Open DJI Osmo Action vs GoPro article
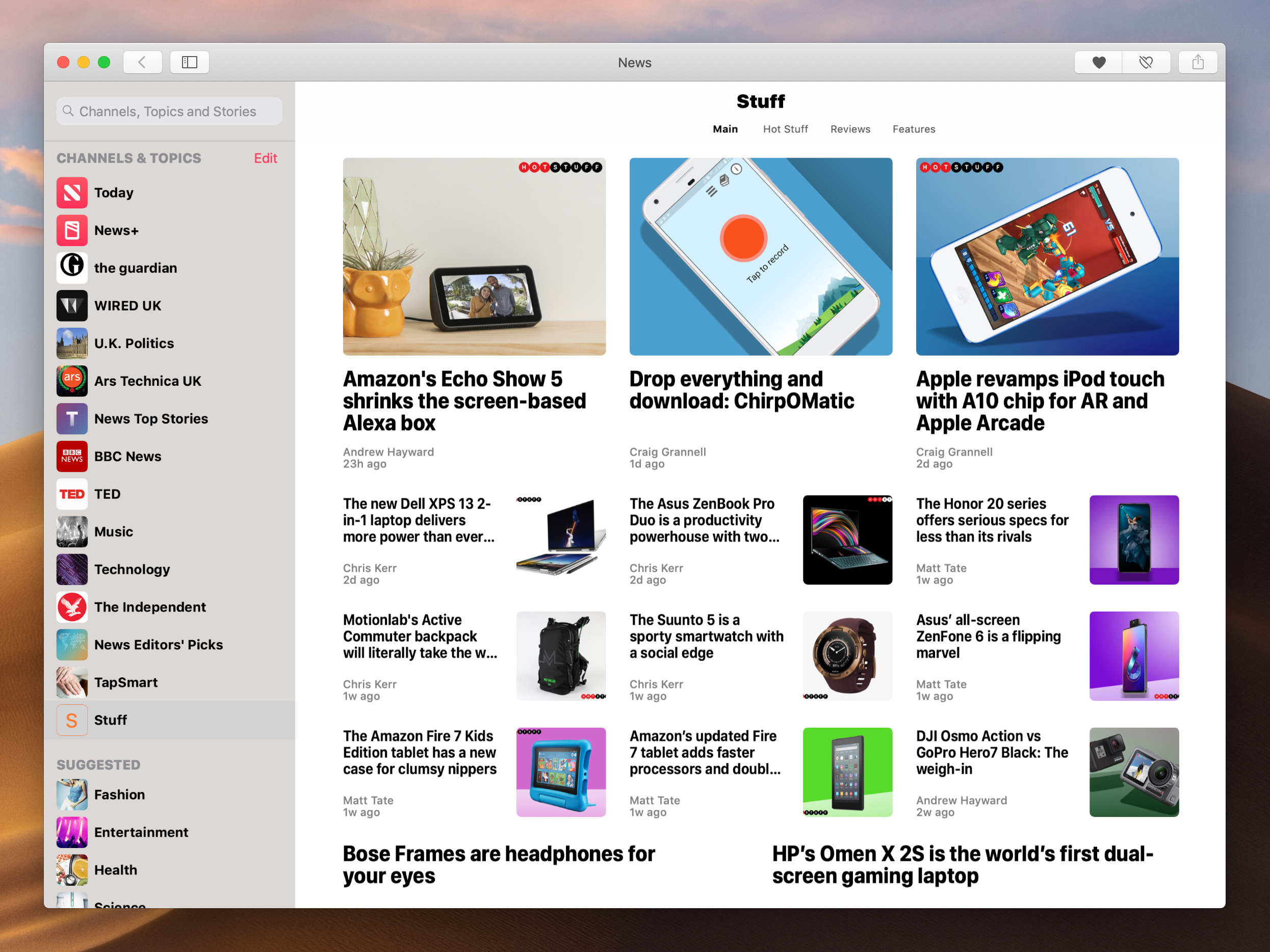 pos(992,752)
